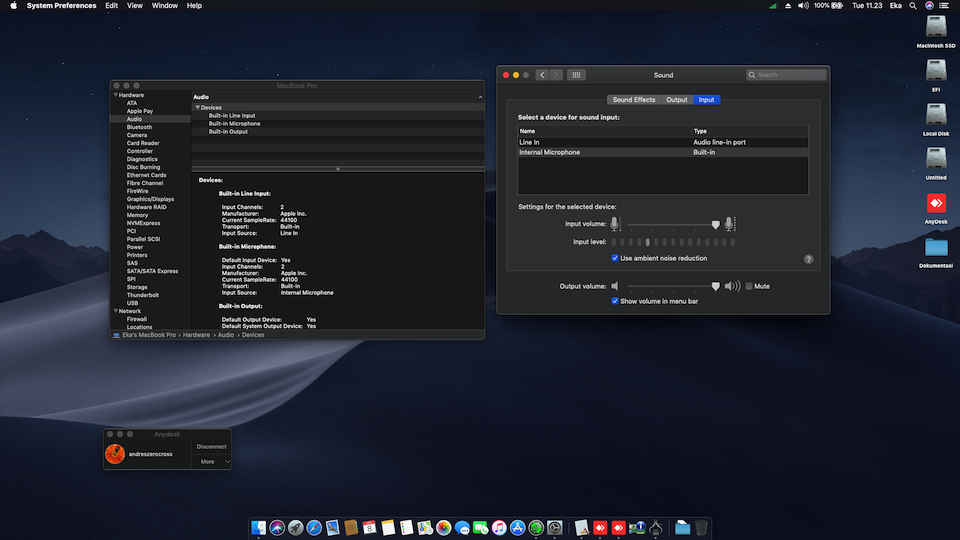Click Eka user name in menu bar
Viewport: 960px width, 540px height.
click(x=896, y=6)
